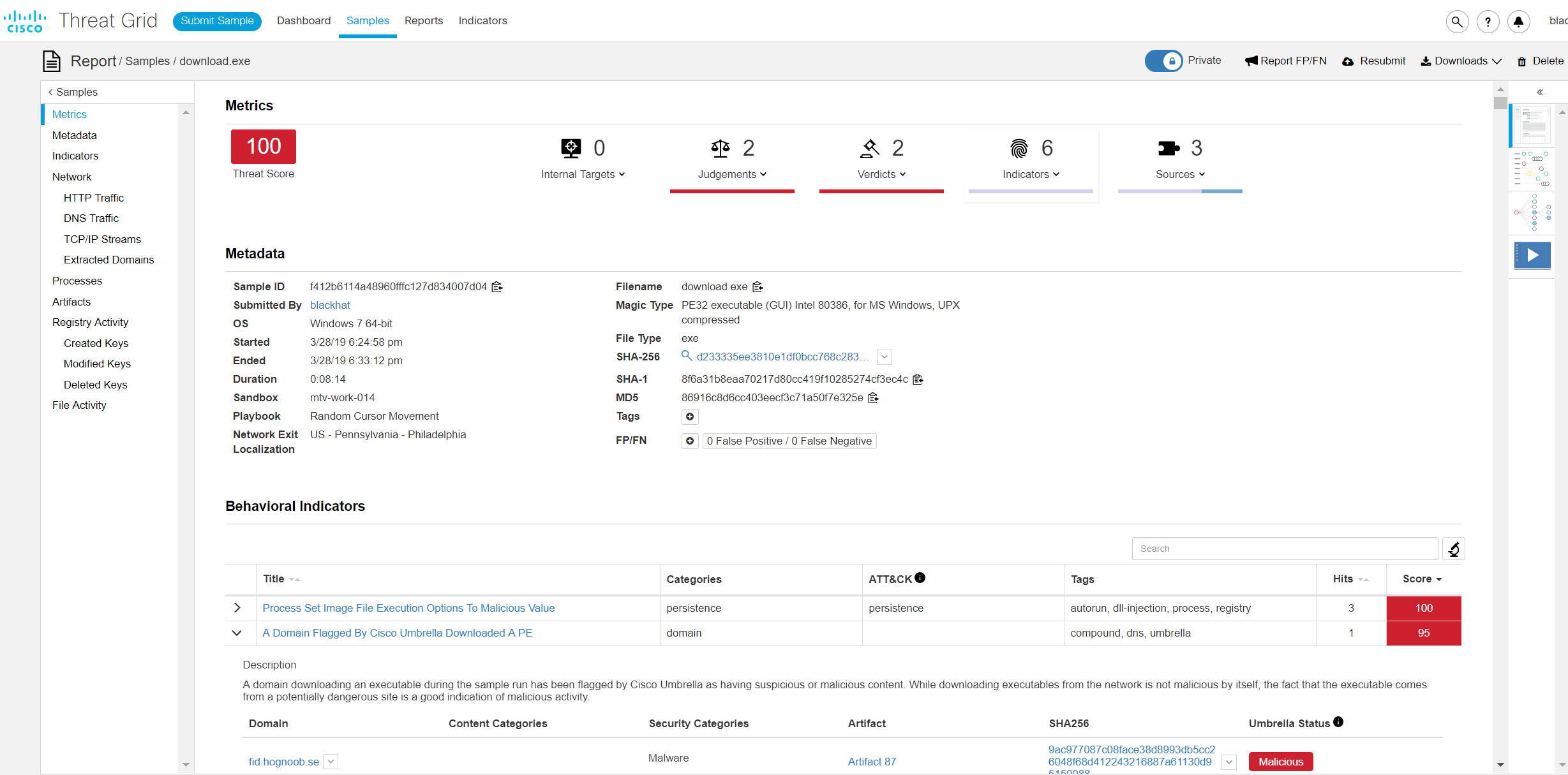Play the sample video thumbnail
Image resolution: width=1568 pixels, height=775 pixels.
point(1532,255)
